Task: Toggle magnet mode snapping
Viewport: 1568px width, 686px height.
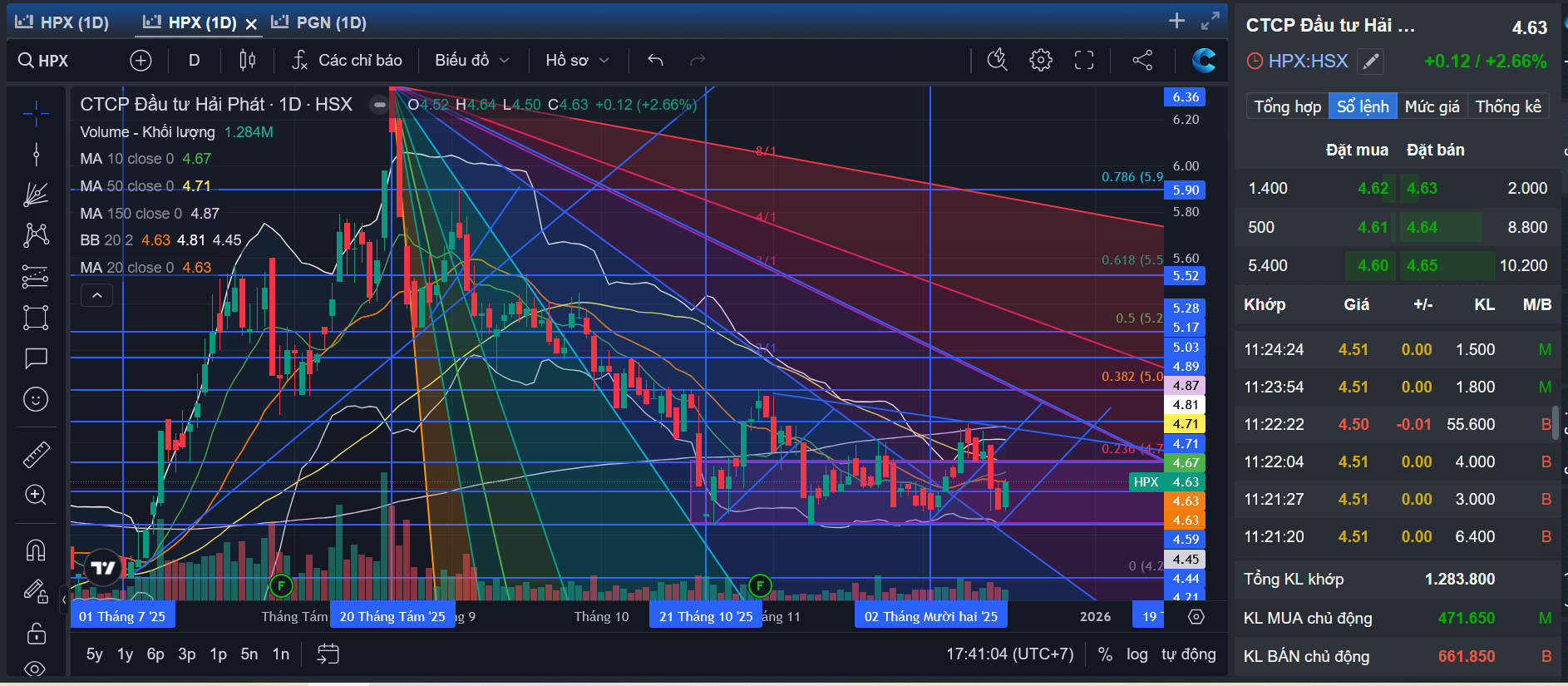Action: click(x=35, y=550)
